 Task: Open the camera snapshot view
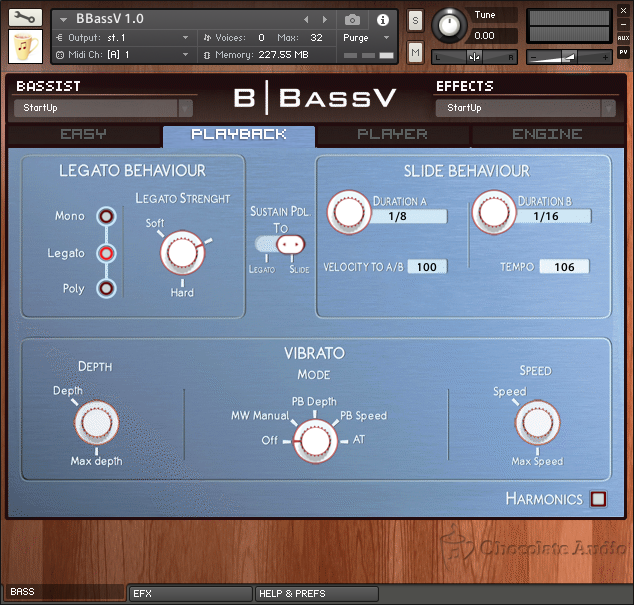click(352, 19)
